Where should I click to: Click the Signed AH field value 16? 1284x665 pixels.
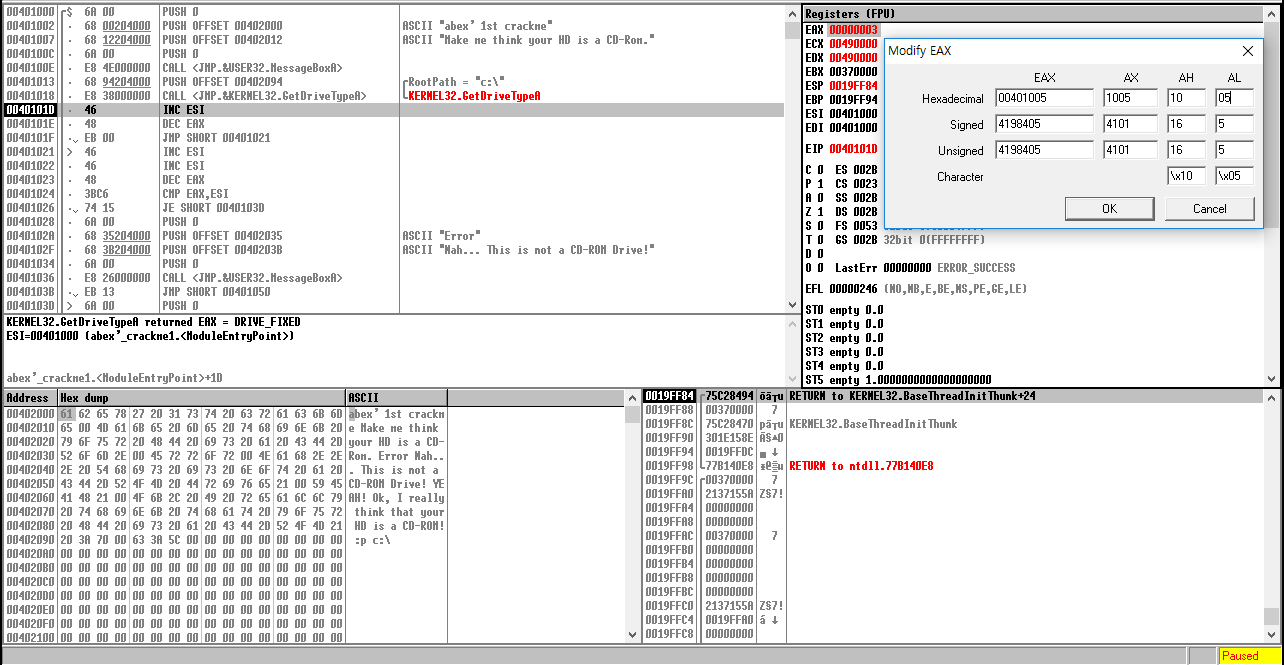[1186, 124]
